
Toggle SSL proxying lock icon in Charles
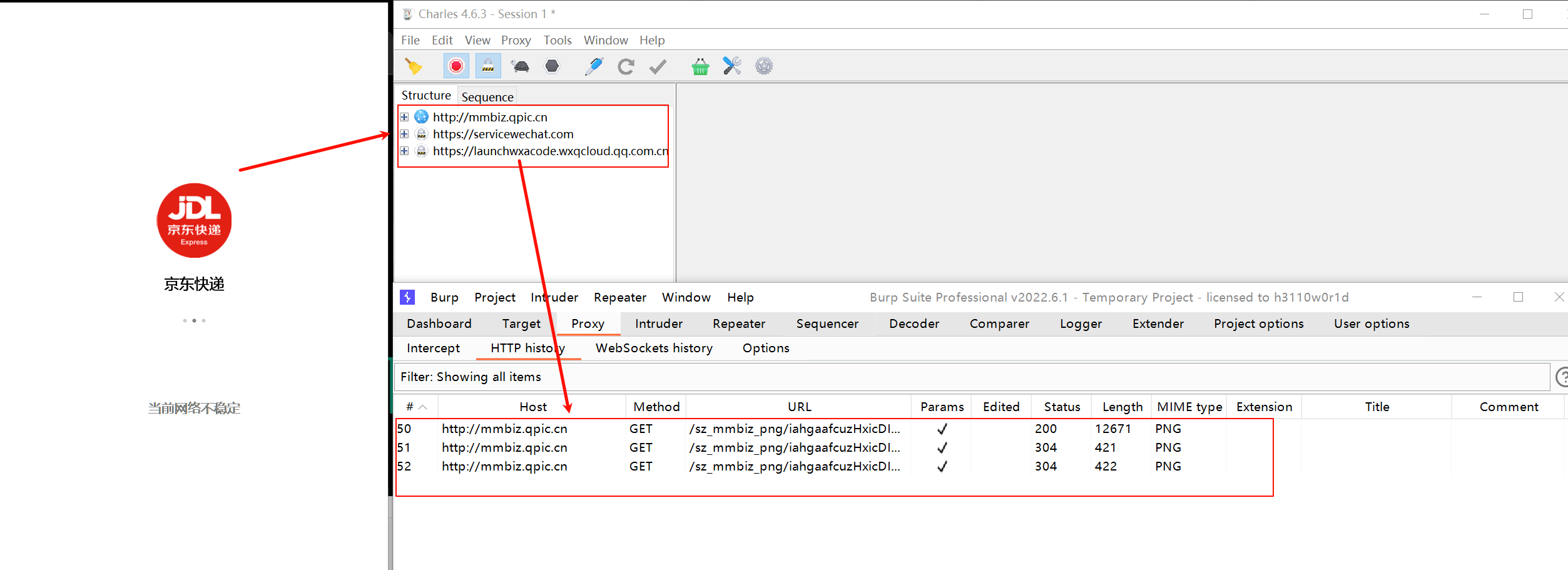tap(488, 66)
